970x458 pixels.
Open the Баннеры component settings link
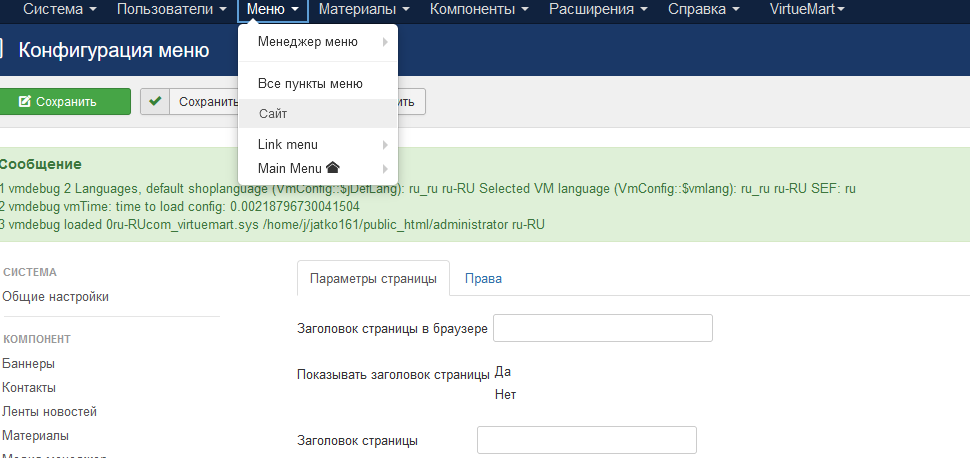[29, 363]
